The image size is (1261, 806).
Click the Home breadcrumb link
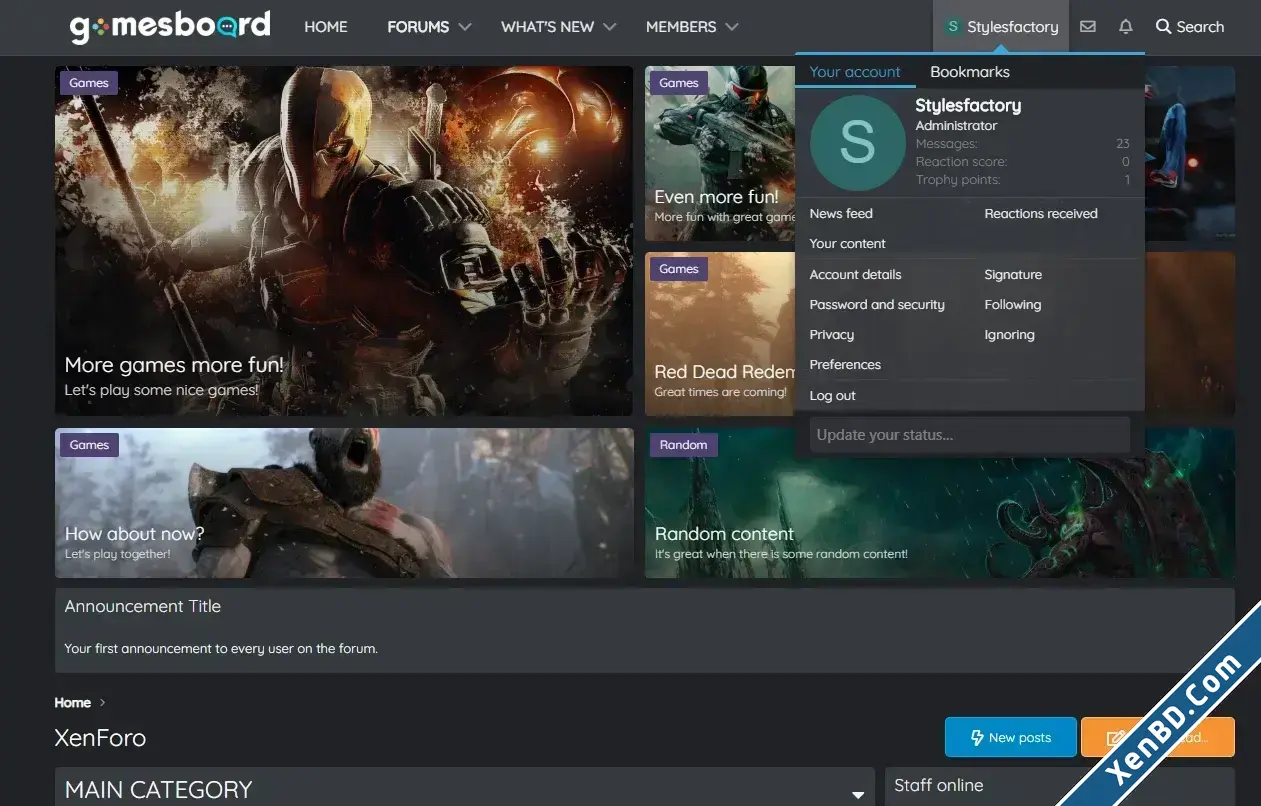[x=73, y=703]
